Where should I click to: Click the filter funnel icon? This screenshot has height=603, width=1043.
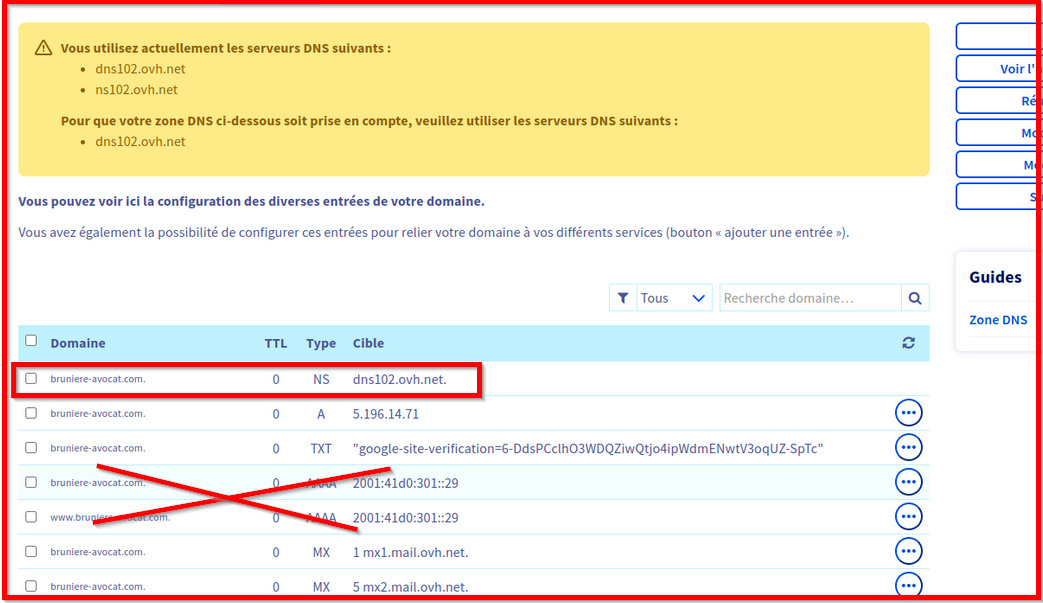[623, 298]
